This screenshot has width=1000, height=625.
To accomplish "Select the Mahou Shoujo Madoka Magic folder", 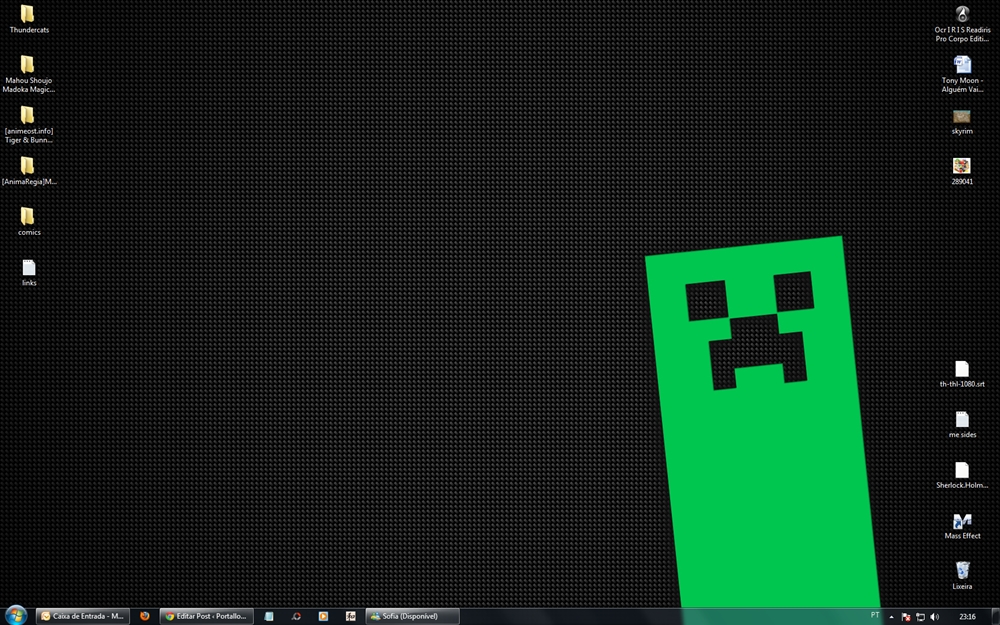I will (x=27, y=64).
